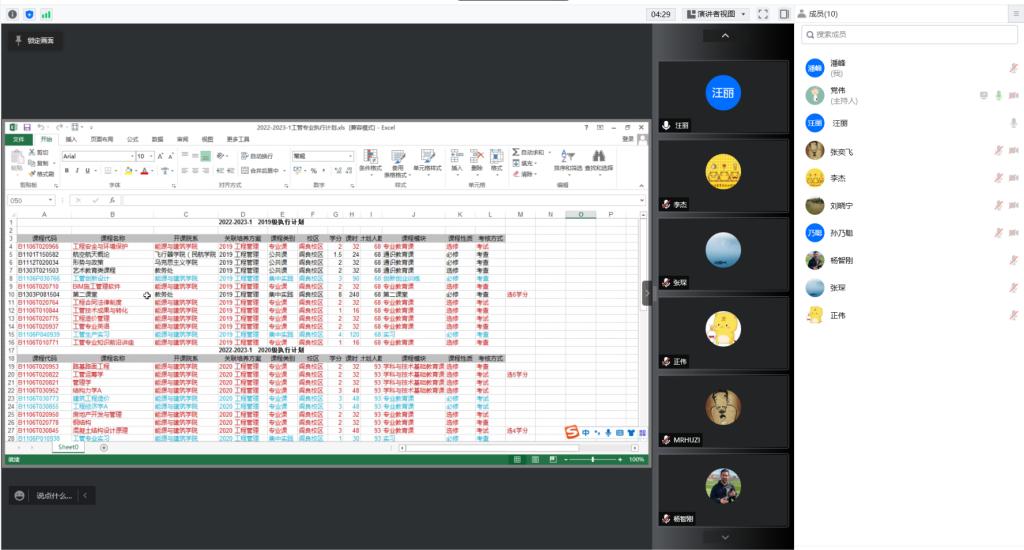Click the meeting info icon

coord(12,14)
